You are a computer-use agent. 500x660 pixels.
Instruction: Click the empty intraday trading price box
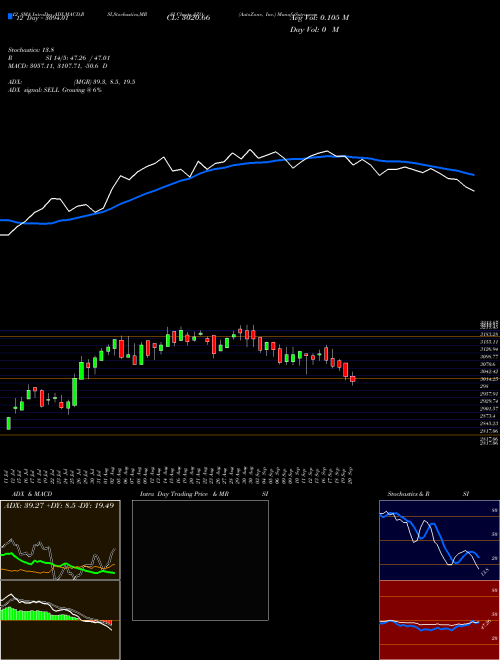tap(200, 560)
